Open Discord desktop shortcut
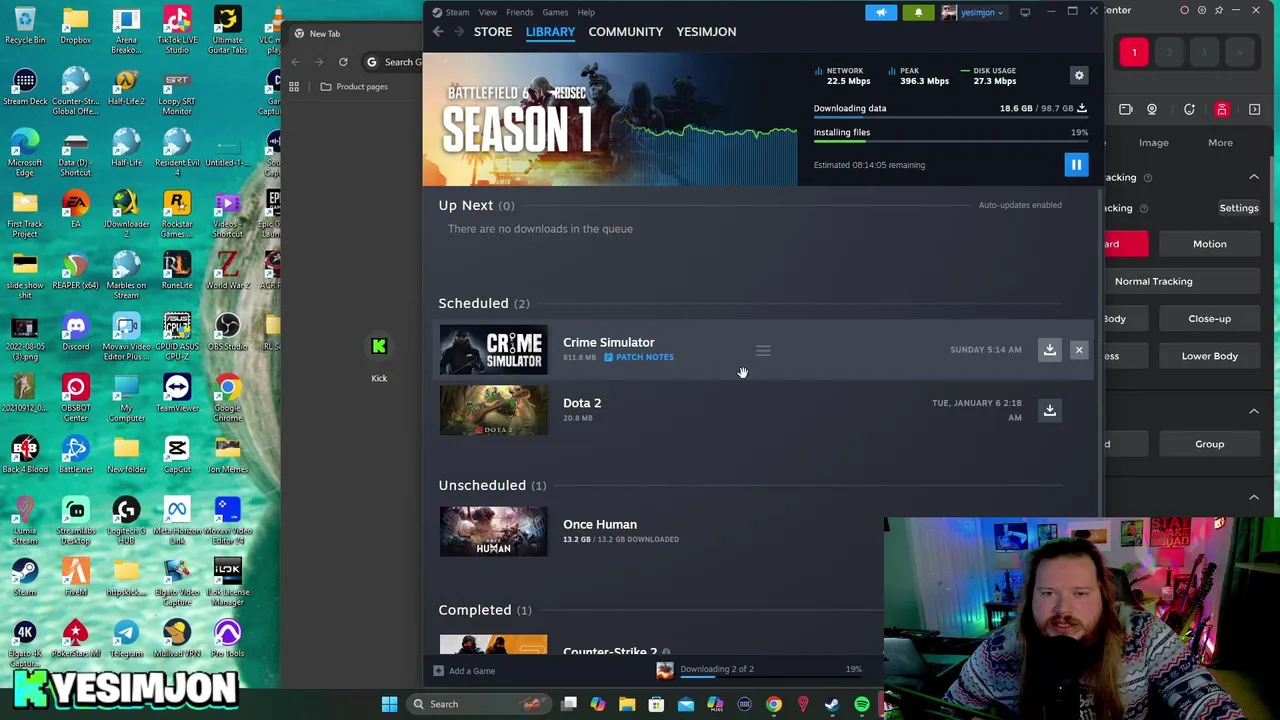 click(x=75, y=333)
